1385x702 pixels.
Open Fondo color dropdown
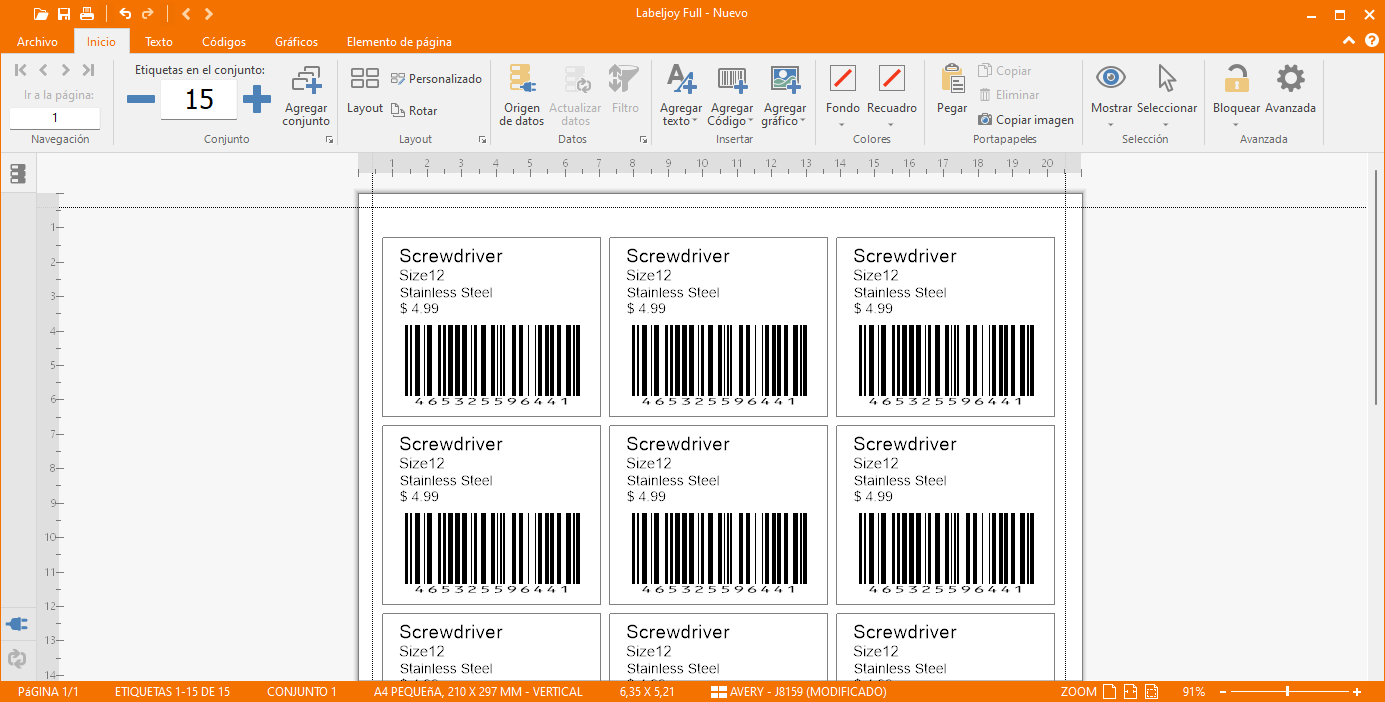pos(843,96)
